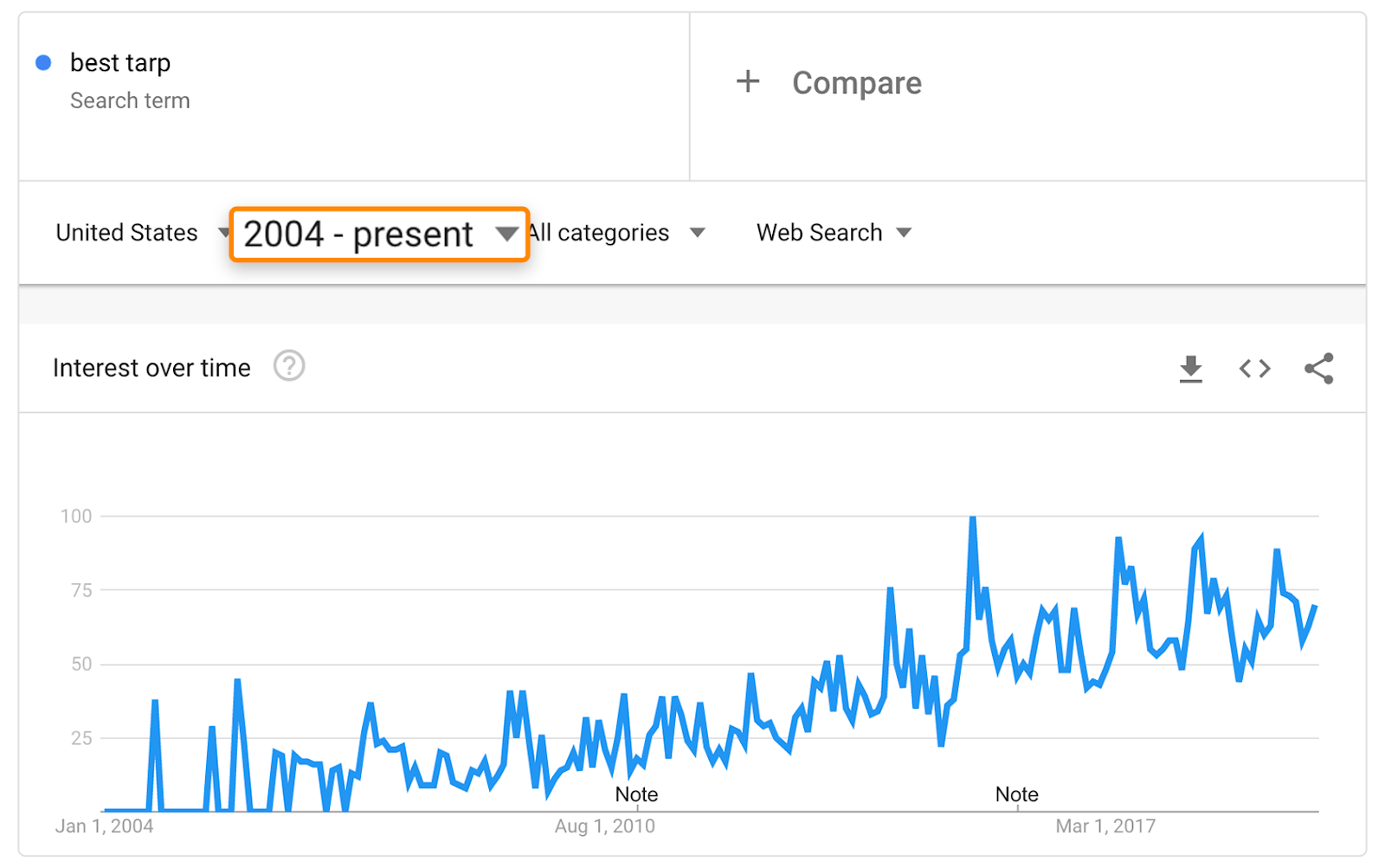Click the blue dot beside best tarp
The height and width of the screenshot is (868, 1385).
click(43, 62)
